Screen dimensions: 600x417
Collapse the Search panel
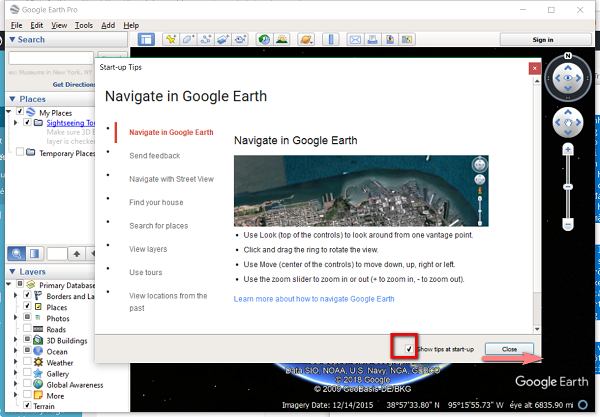[x=12, y=39]
